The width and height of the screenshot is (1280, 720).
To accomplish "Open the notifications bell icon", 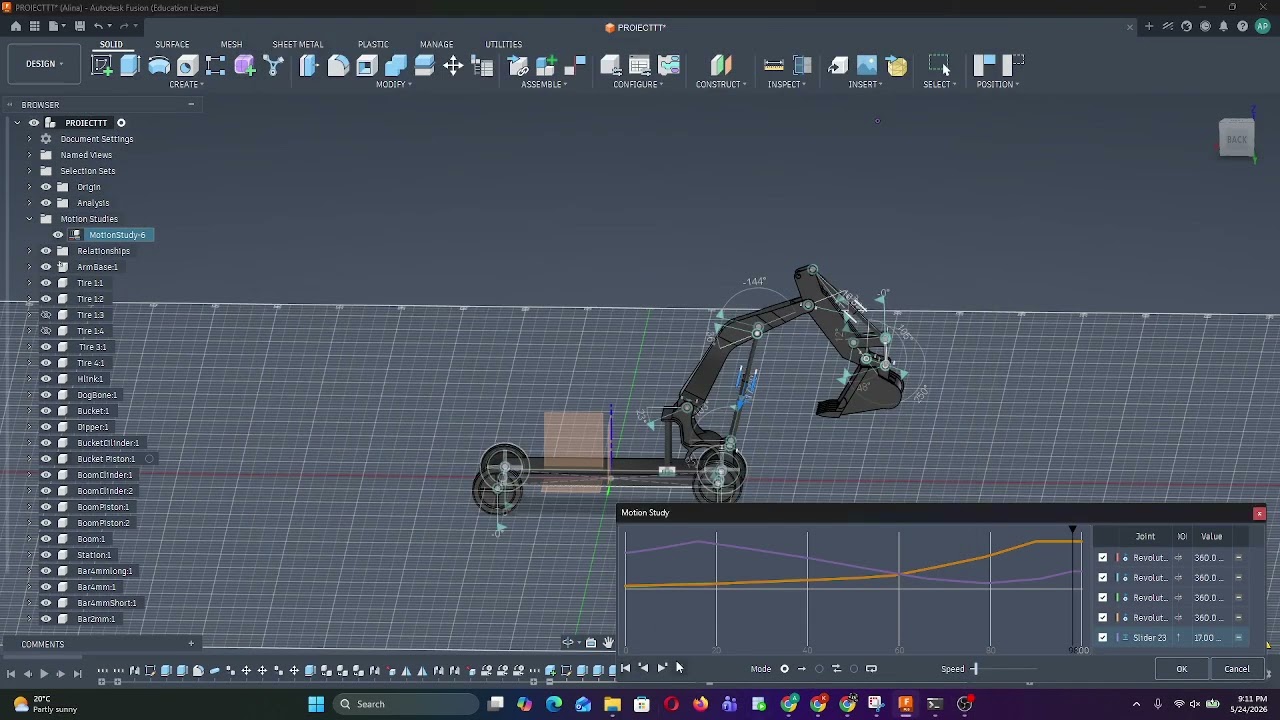I will pyautogui.click(x=1223, y=27).
